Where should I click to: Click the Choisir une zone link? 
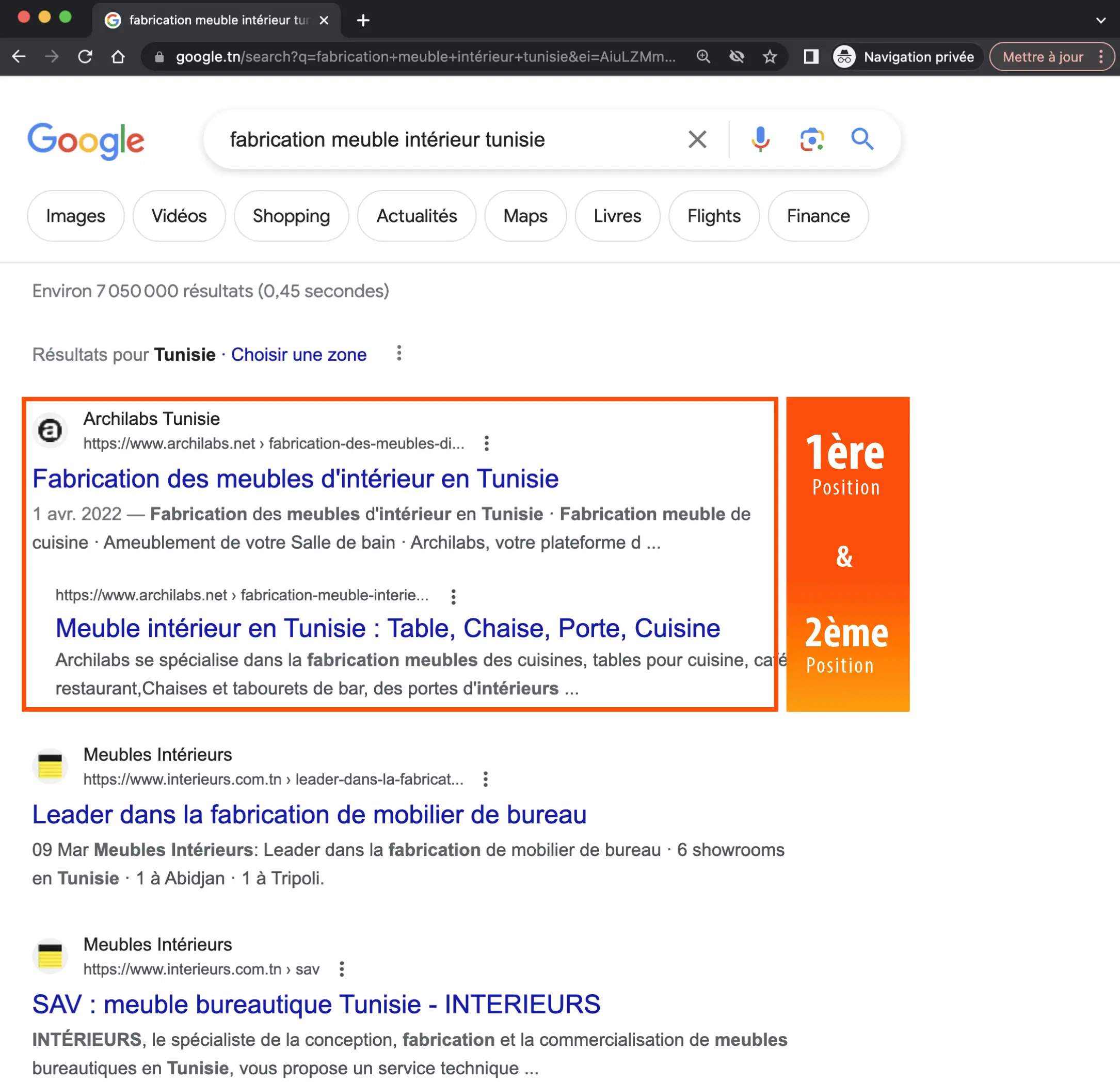298,354
